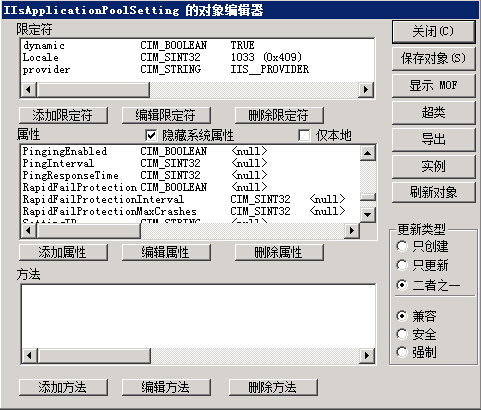Click properties list right scroll arrow

click(x=351, y=230)
